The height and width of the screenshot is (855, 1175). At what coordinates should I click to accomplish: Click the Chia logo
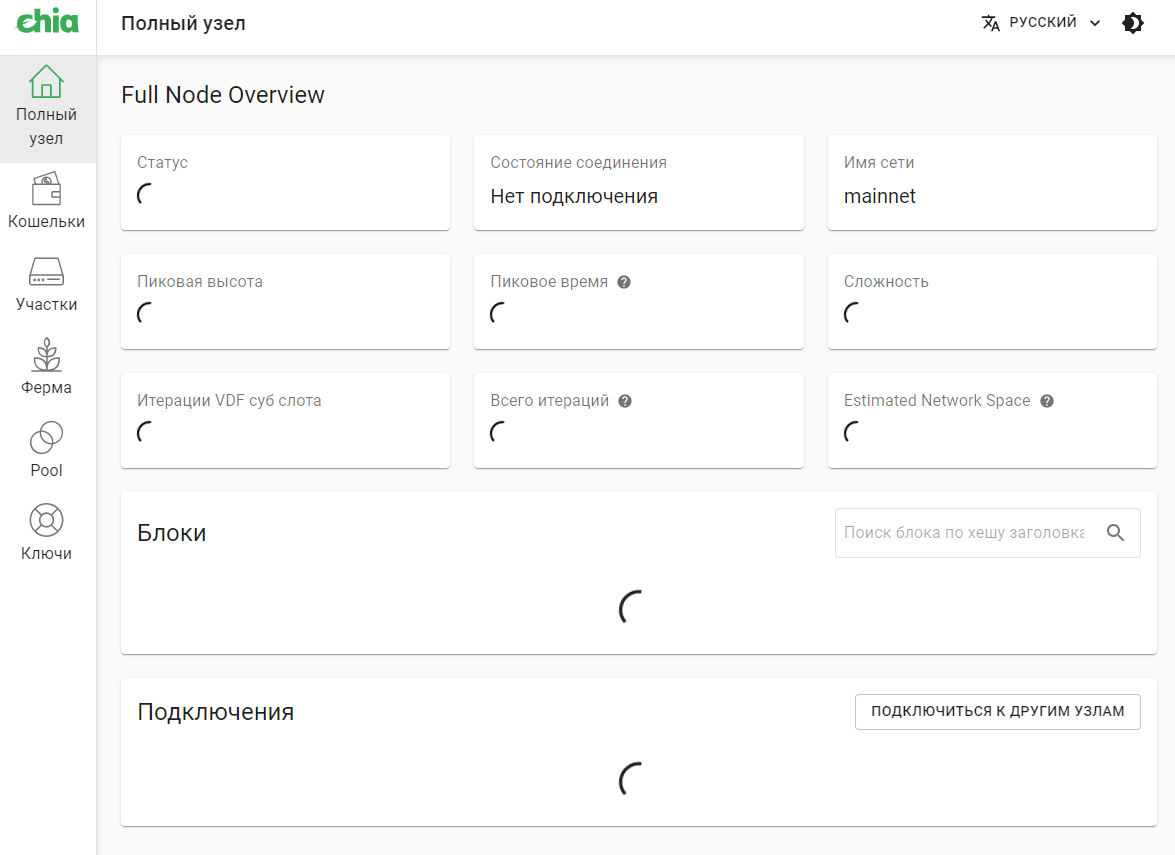(x=47, y=21)
